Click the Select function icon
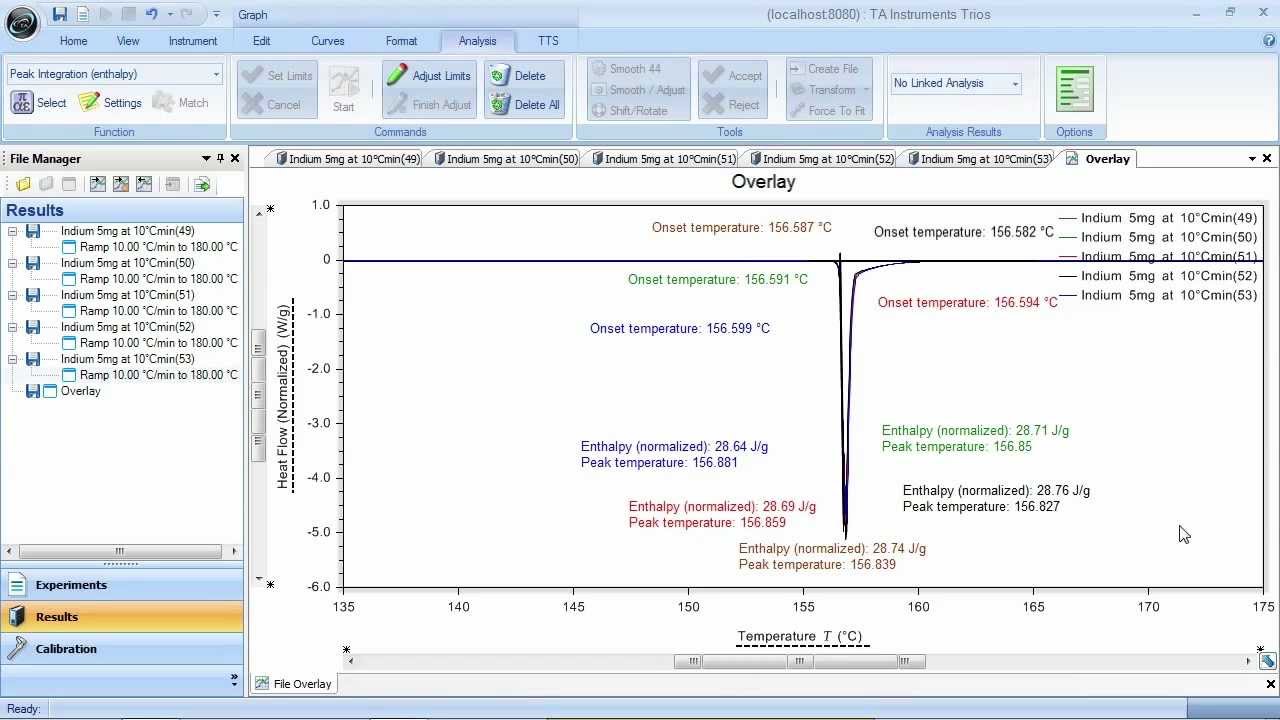 click(22, 102)
